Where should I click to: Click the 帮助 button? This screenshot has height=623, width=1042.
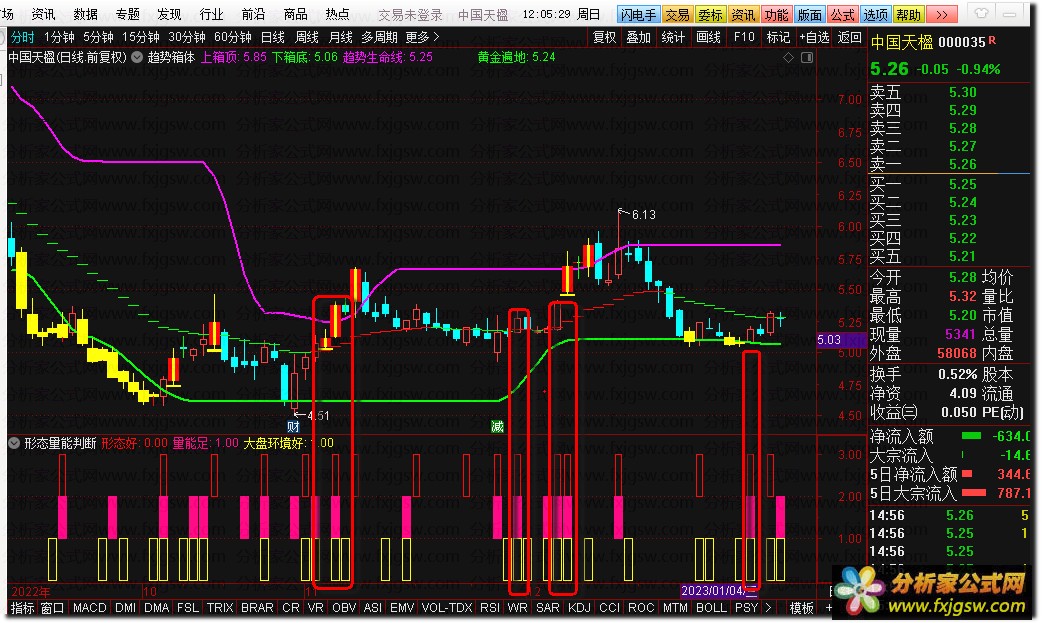pyautogui.click(x=908, y=15)
